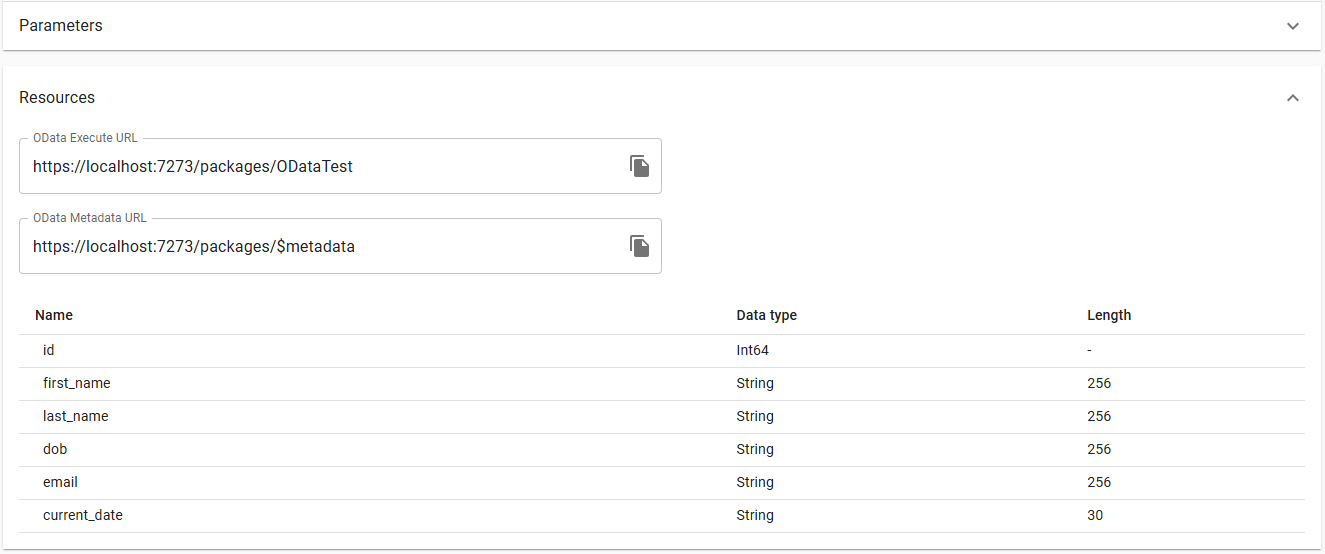The width and height of the screenshot is (1325, 554).
Task: Collapse the Resources panel chevron
Action: (1293, 98)
